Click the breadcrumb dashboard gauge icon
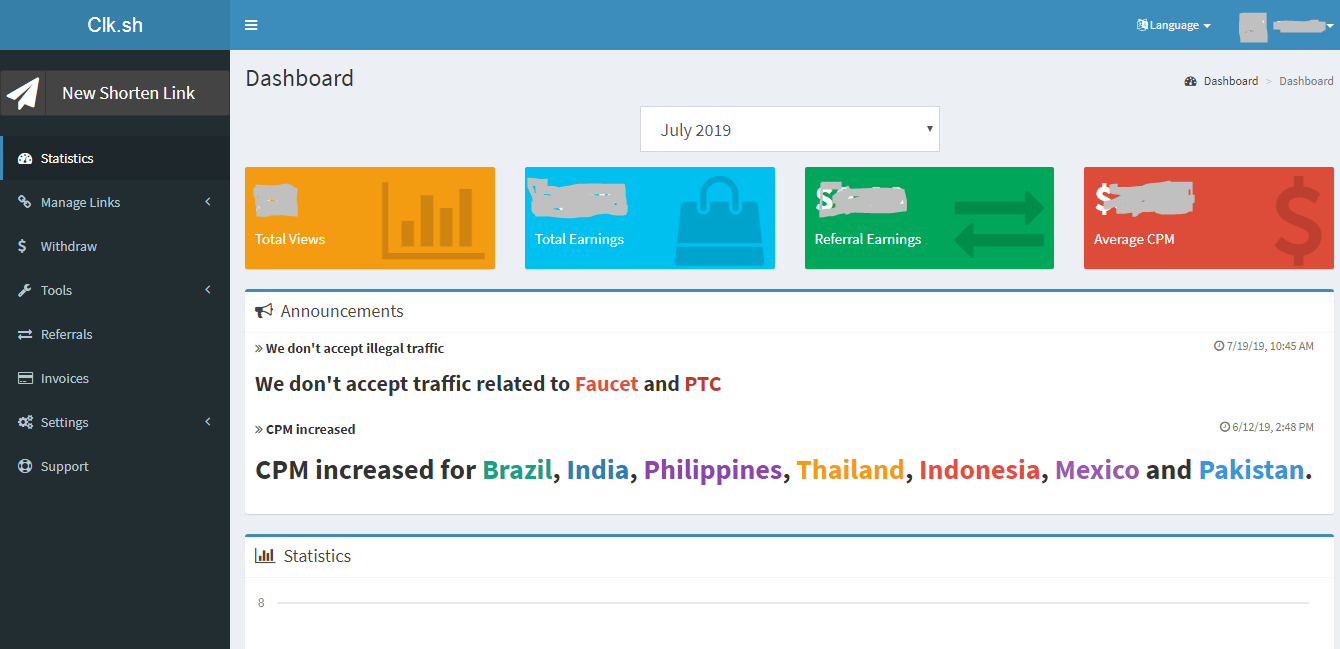The height and width of the screenshot is (649, 1340). [1191, 81]
